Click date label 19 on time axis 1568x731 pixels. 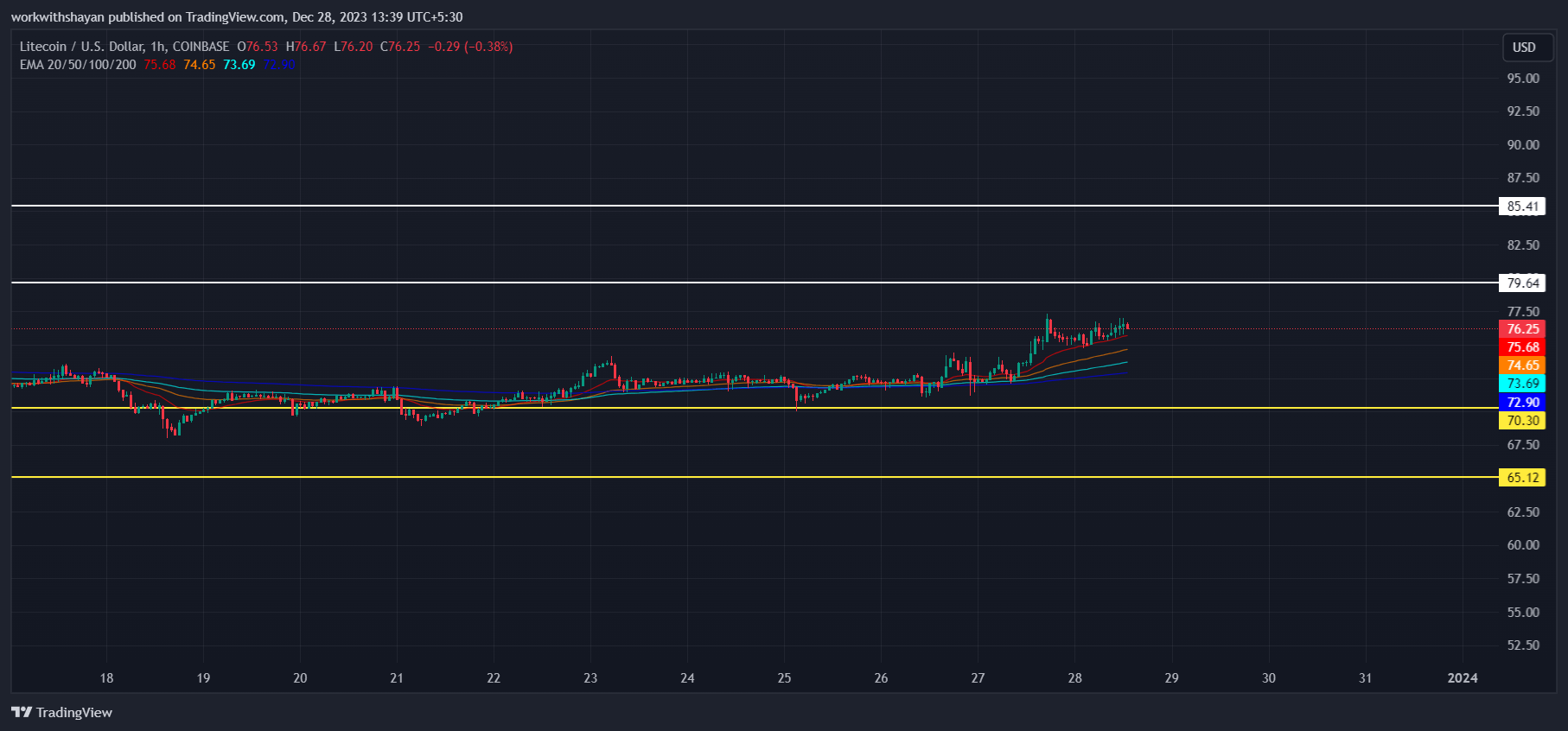tap(203, 678)
